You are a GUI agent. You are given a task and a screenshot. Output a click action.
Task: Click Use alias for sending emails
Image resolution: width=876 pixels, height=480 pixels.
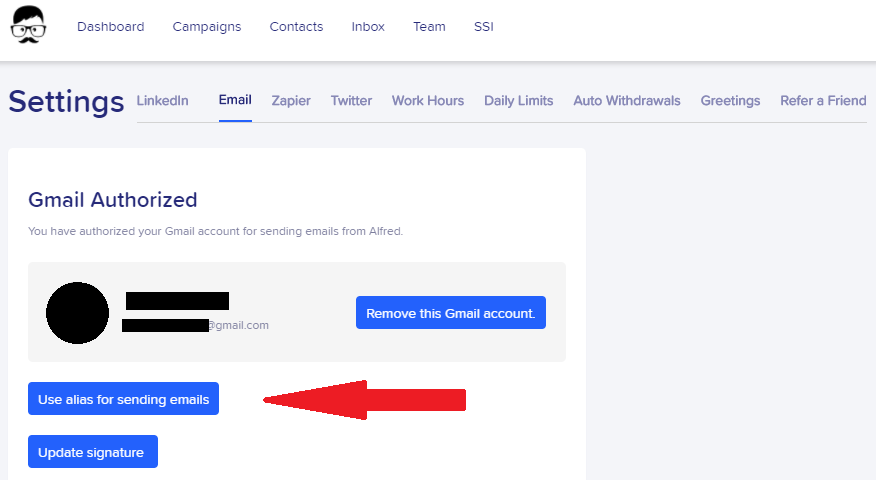click(123, 399)
